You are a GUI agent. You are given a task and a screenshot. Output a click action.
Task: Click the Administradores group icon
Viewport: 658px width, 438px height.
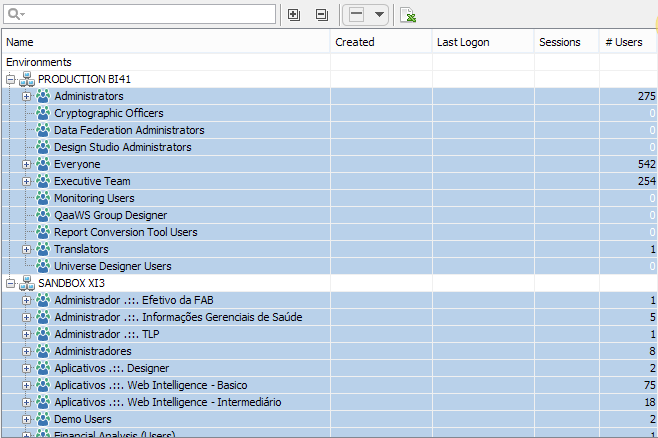[43, 351]
